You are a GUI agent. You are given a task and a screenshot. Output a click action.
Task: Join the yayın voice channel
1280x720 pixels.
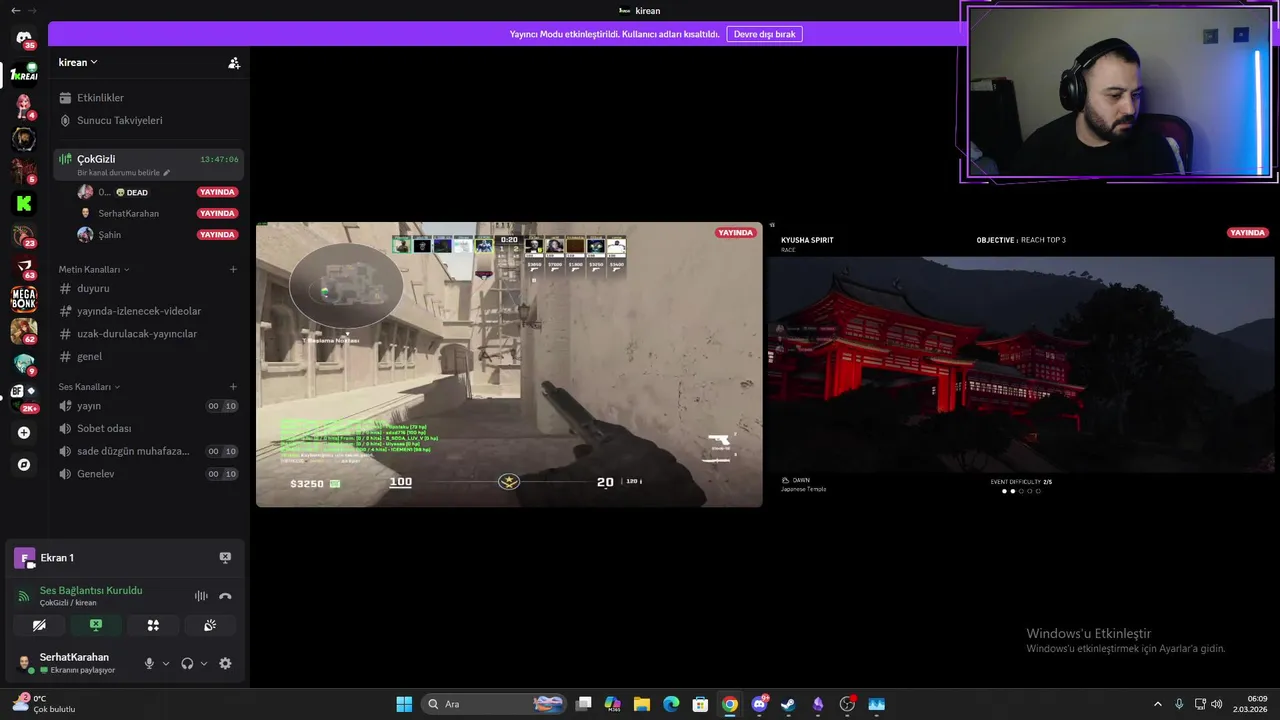tap(148, 406)
